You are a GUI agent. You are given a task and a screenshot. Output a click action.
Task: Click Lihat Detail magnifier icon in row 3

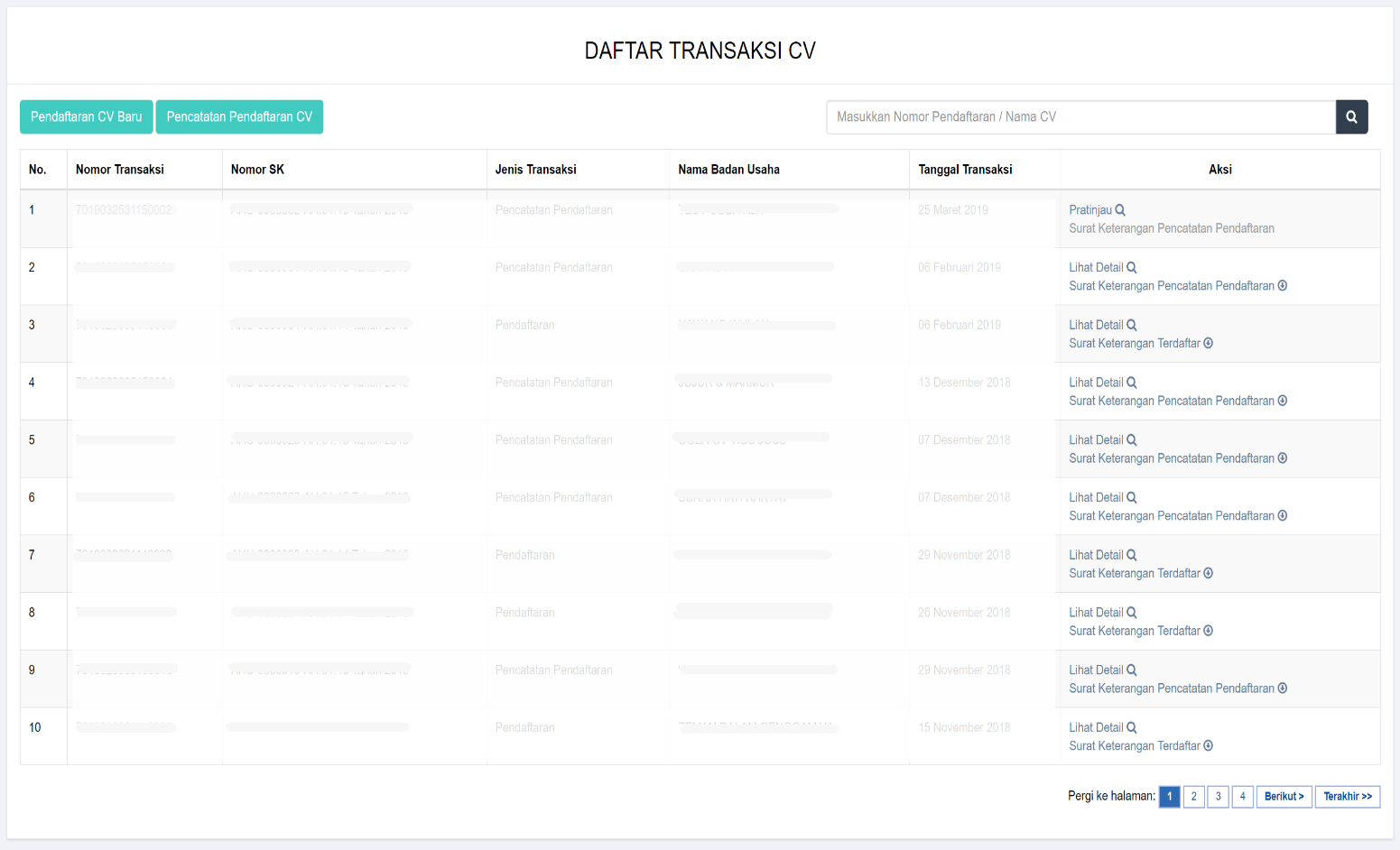[x=1131, y=325]
